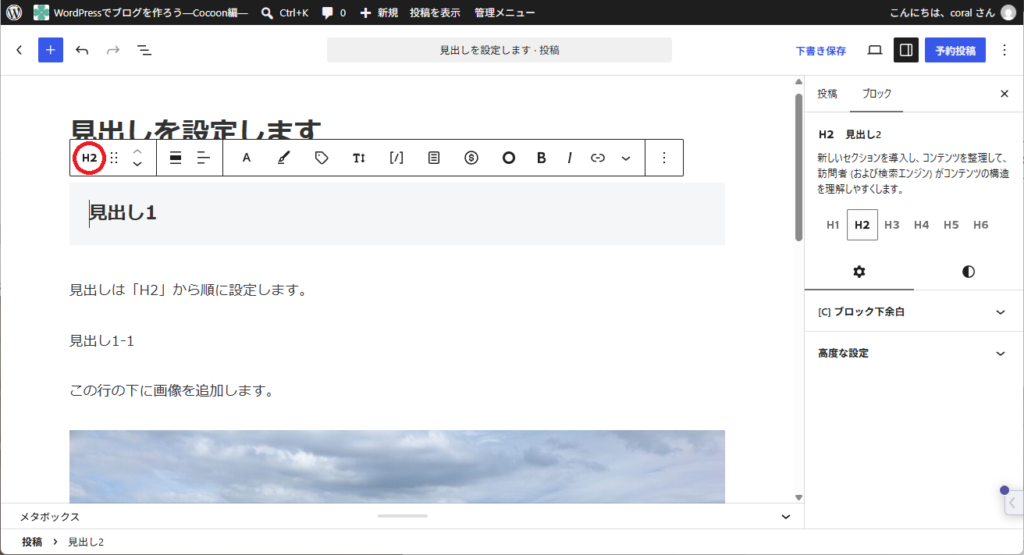Click the letter A text style icon
The height and width of the screenshot is (555, 1024).
coord(246,158)
